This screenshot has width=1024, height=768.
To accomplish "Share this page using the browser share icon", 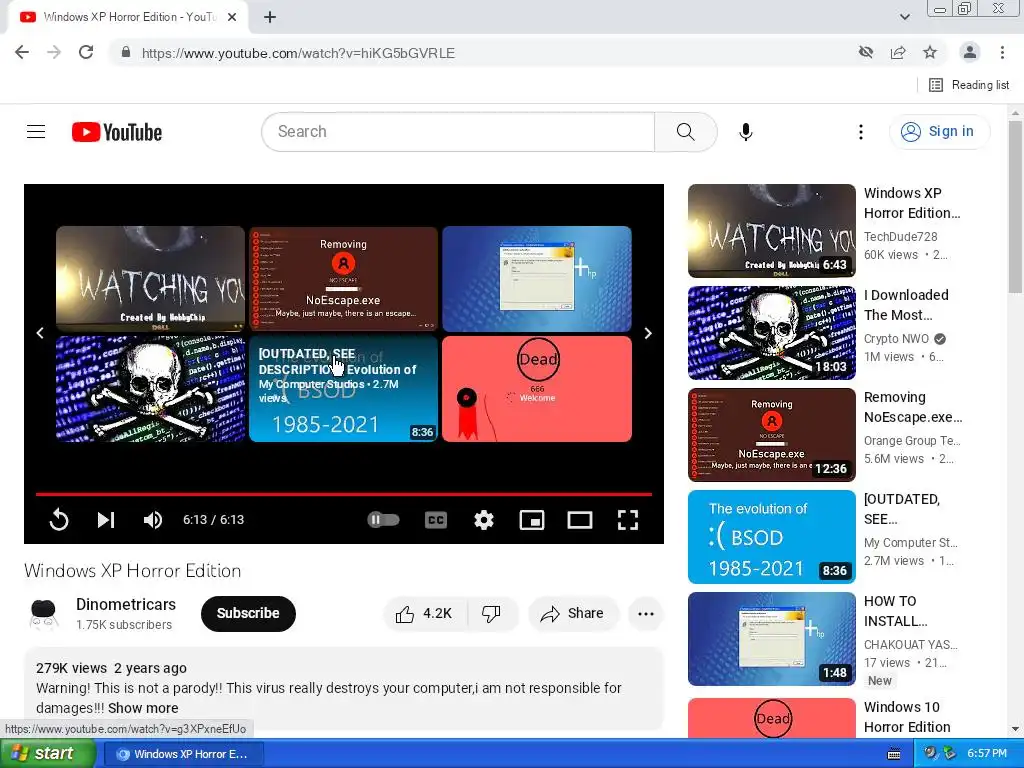I will [x=898, y=52].
